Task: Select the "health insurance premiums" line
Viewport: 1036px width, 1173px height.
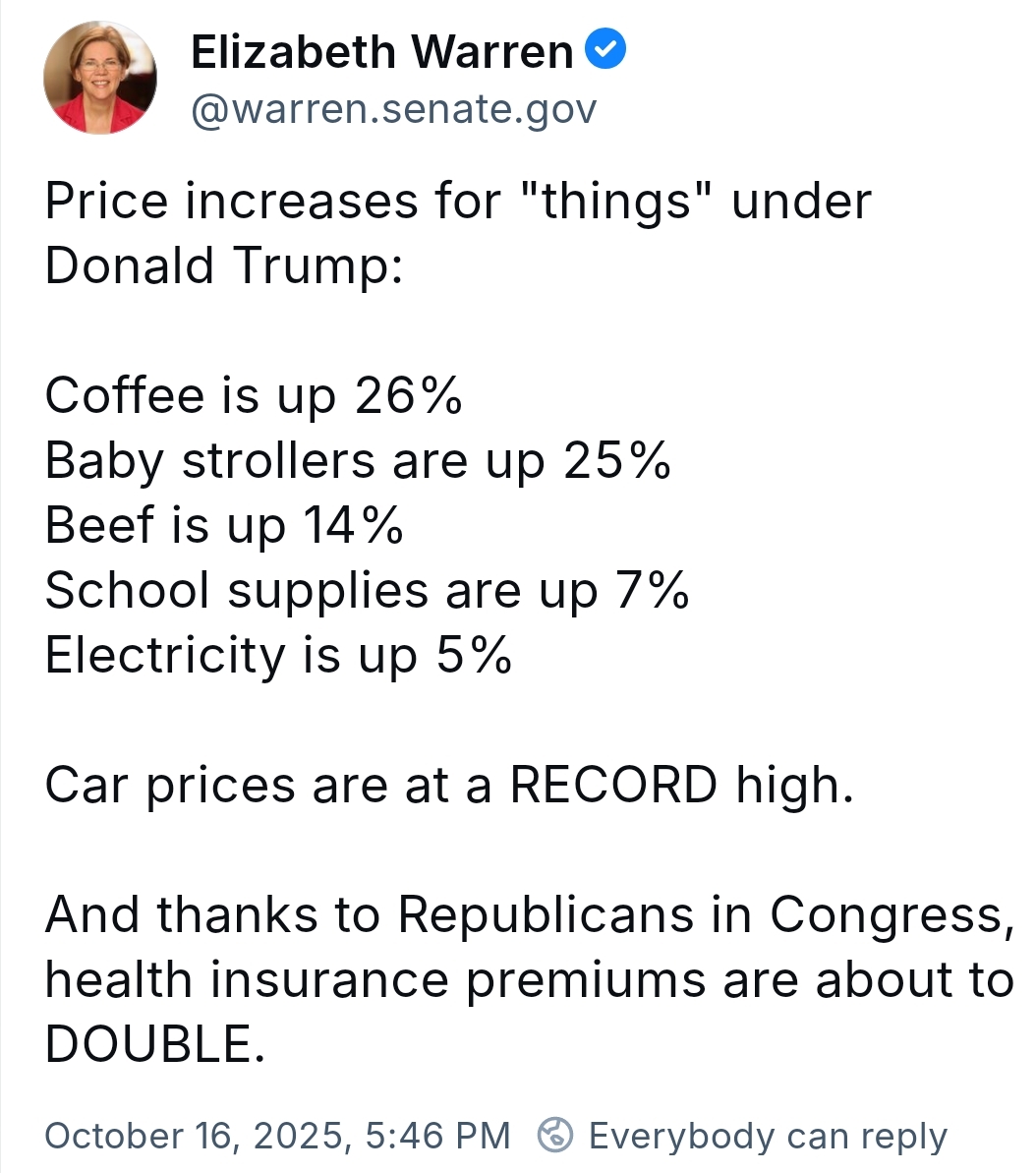Action: pyautogui.click(x=374, y=979)
